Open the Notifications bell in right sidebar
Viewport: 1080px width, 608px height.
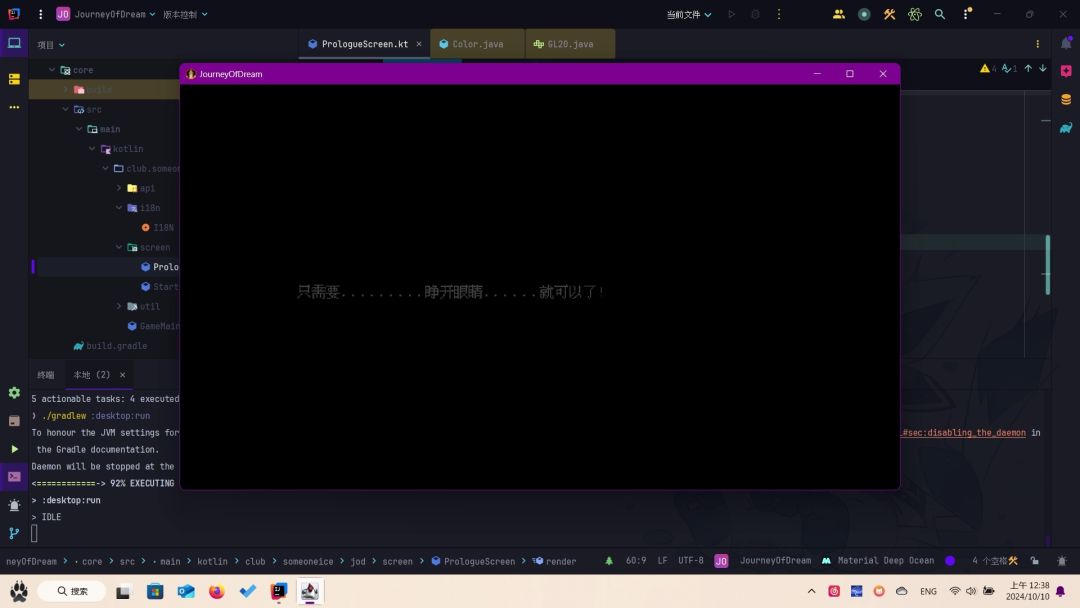1066,44
